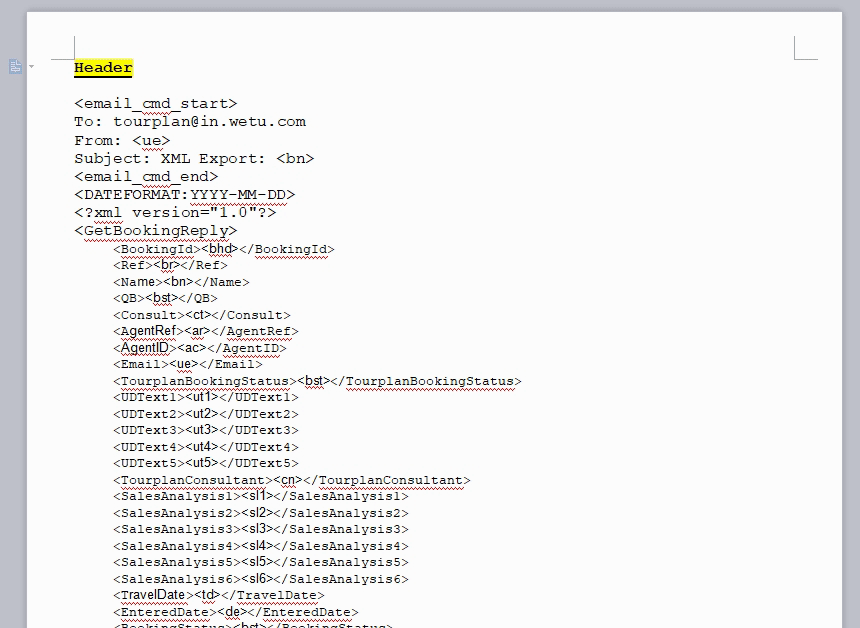Image resolution: width=860 pixels, height=628 pixels.
Task: Click the AgentID <ac> line
Action: click(x=200, y=348)
